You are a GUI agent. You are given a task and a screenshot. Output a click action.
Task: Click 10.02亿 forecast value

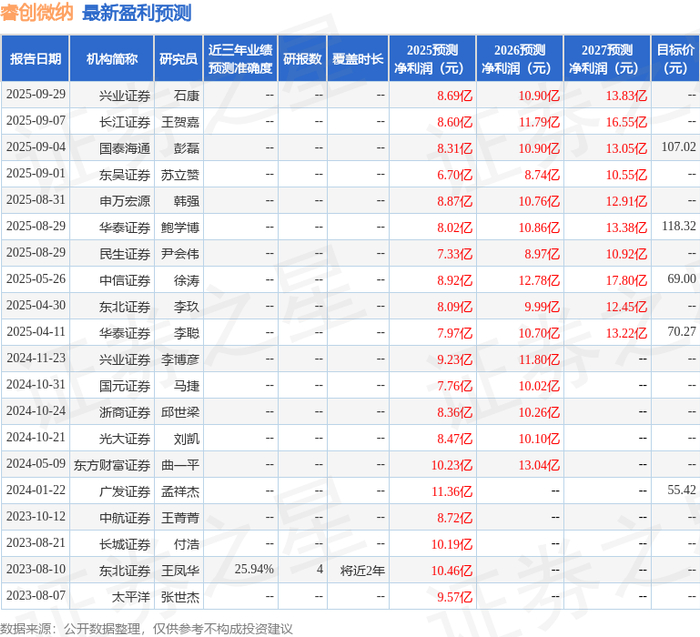click(x=539, y=385)
